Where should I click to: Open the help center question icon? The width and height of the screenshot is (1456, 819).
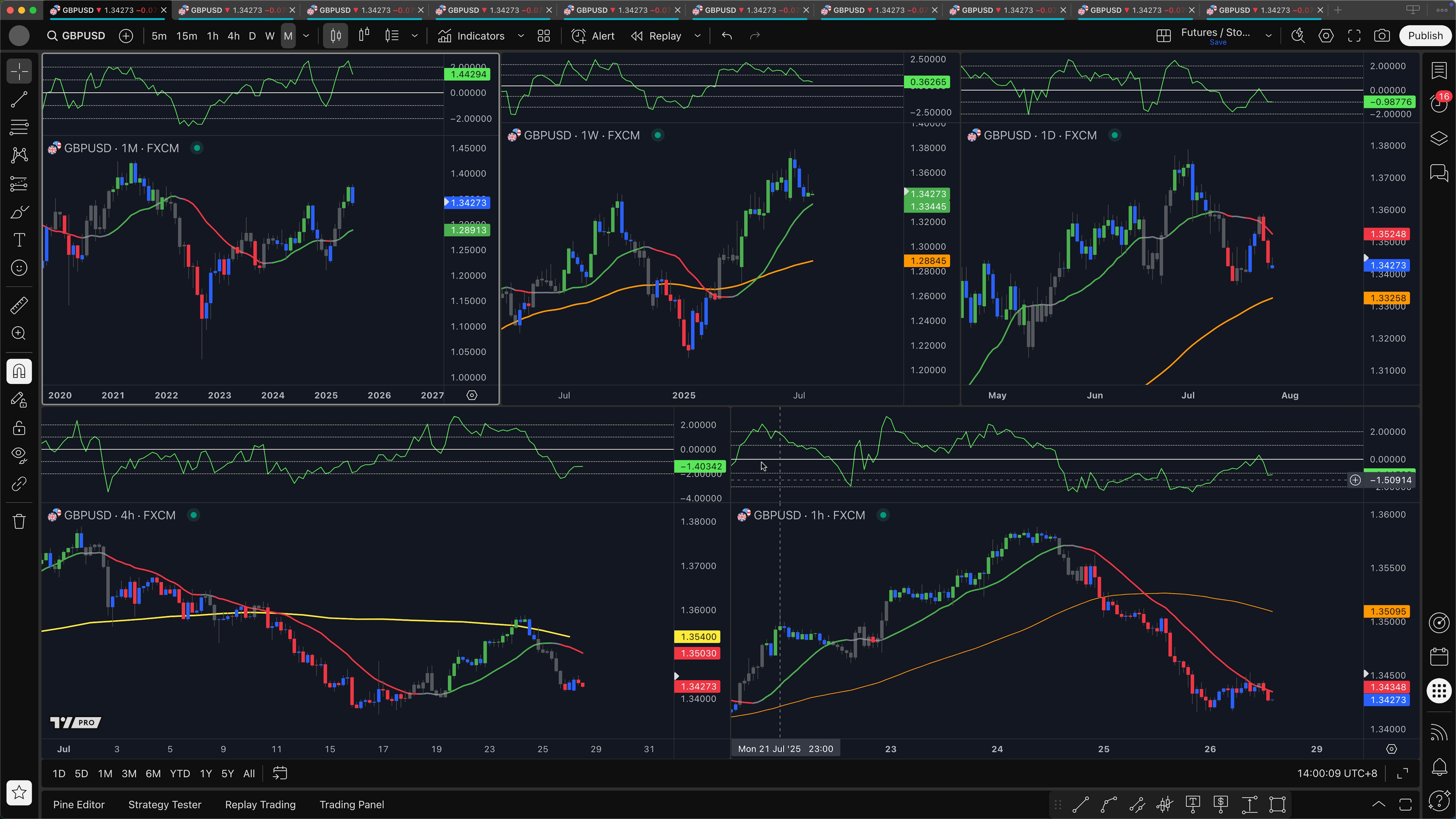pos(1439,800)
